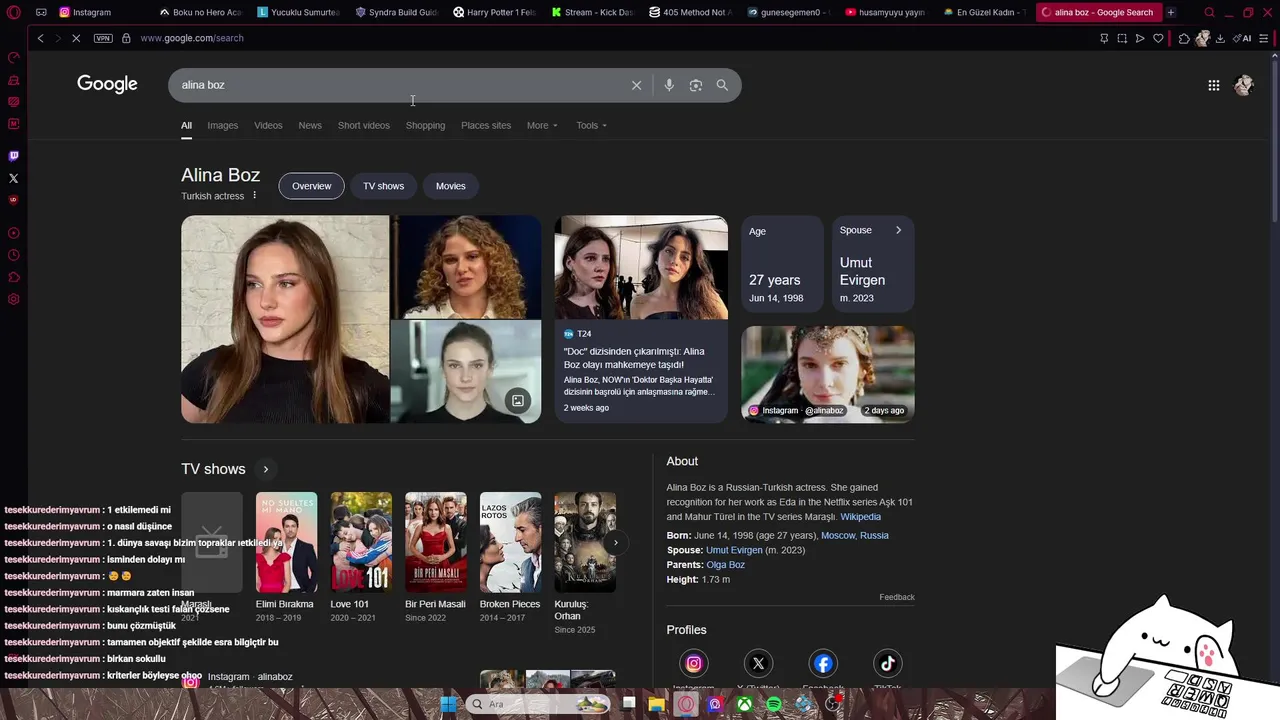Open Windows Start menu
The image size is (1280, 720).
[449, 704]
